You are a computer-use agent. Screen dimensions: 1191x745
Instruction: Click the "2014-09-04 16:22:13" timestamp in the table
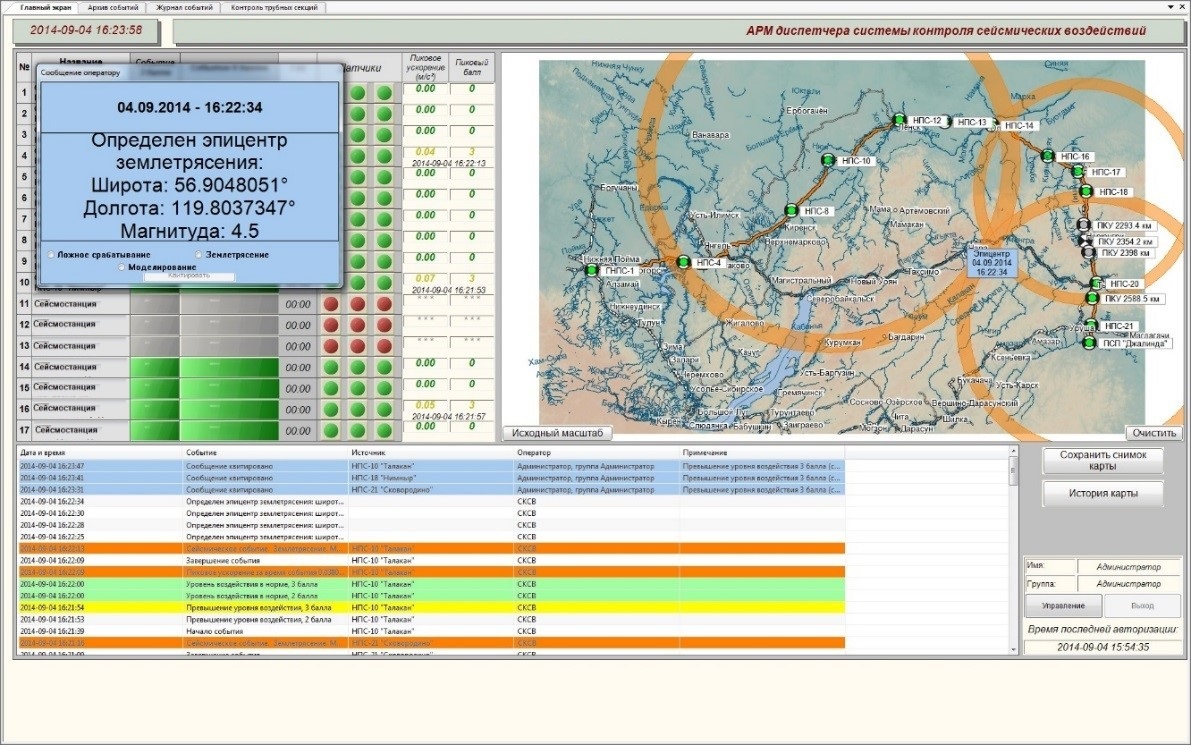[448, 163]
